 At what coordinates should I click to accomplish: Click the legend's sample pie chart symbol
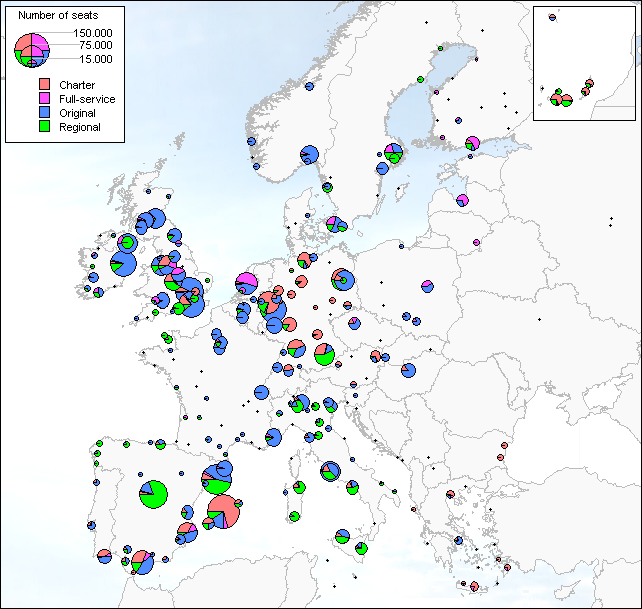(31, 48)
